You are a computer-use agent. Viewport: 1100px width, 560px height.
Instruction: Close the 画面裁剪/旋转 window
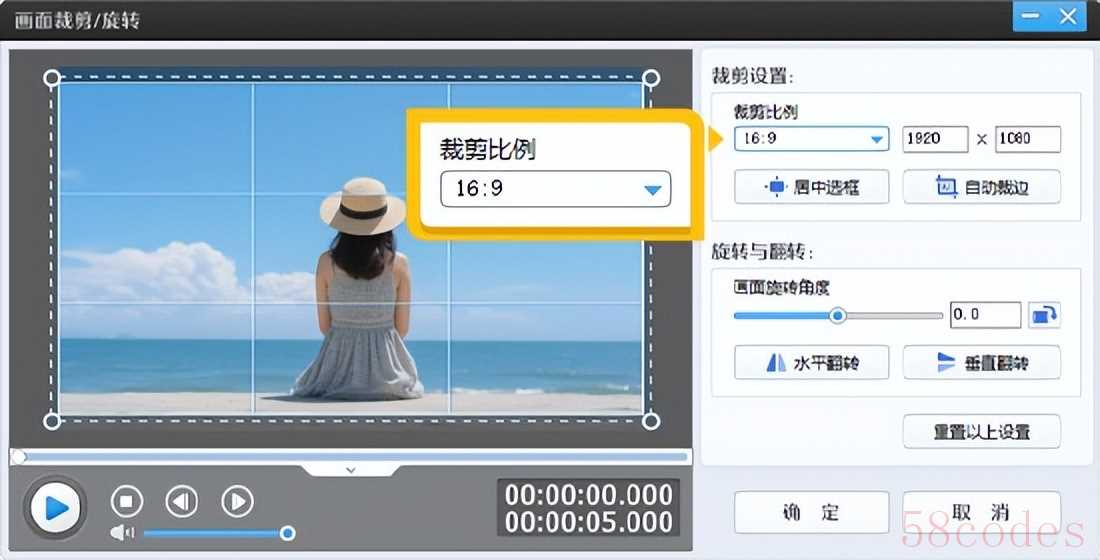[x=1068, y=16]
